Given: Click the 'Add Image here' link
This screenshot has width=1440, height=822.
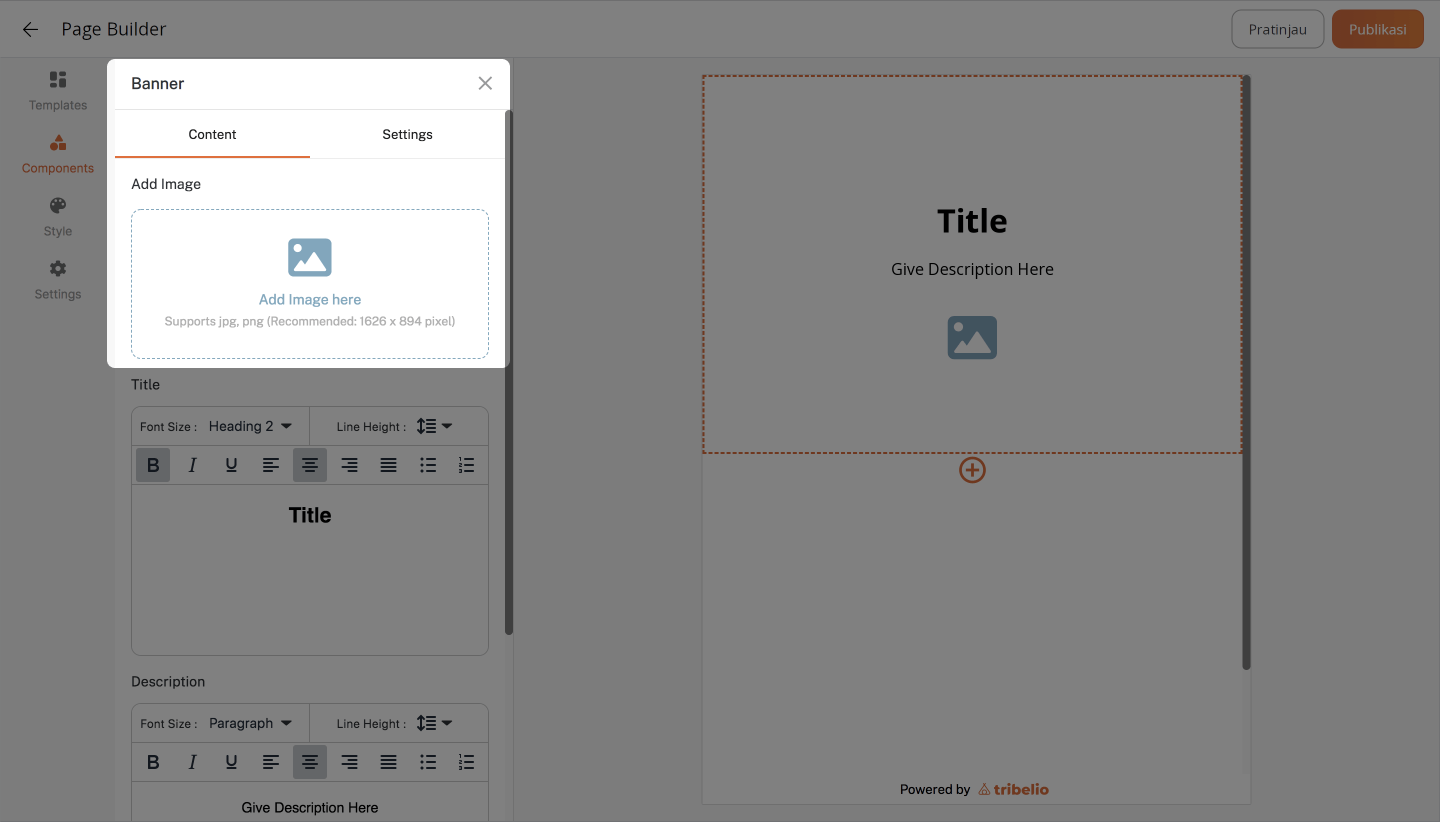Looking at the screenshot, I should coord(310,299).
